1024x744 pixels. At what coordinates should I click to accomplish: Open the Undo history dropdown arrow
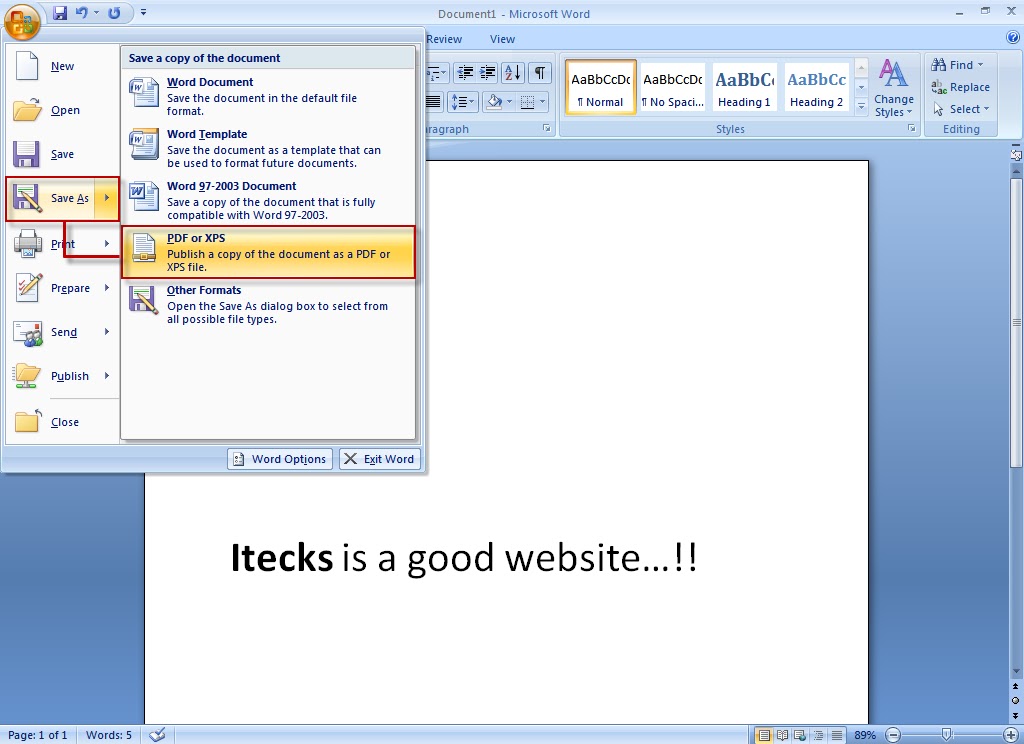tap(97, 12)
